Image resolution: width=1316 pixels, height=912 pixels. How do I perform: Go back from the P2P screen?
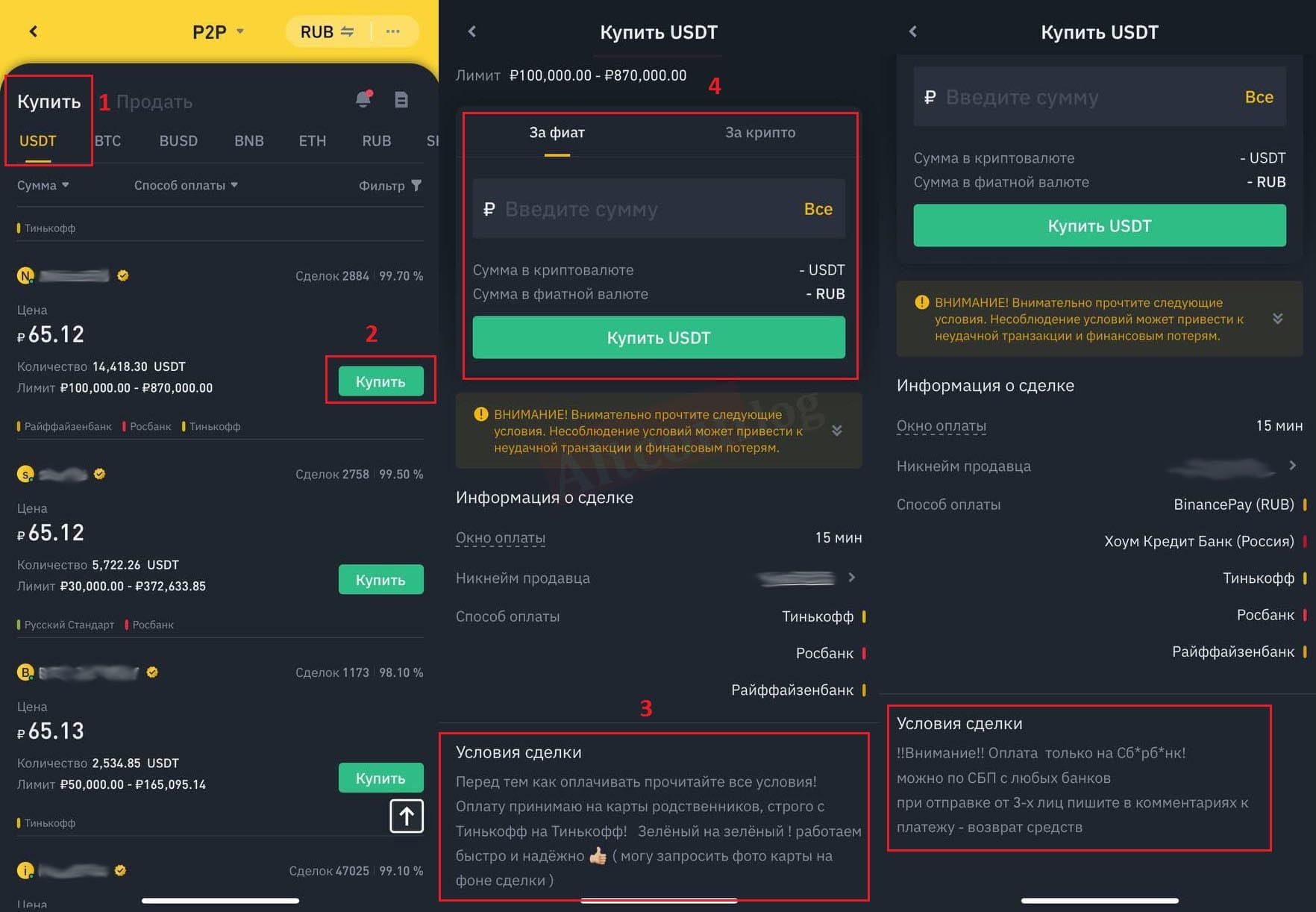click(33, 31)
